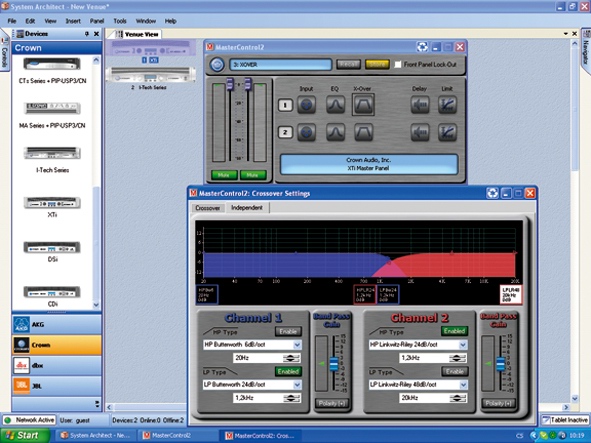Open Channel 1 EQ icon
This screenshot has height=443, width=591.
pyautogui.click(x=335, y=105)
